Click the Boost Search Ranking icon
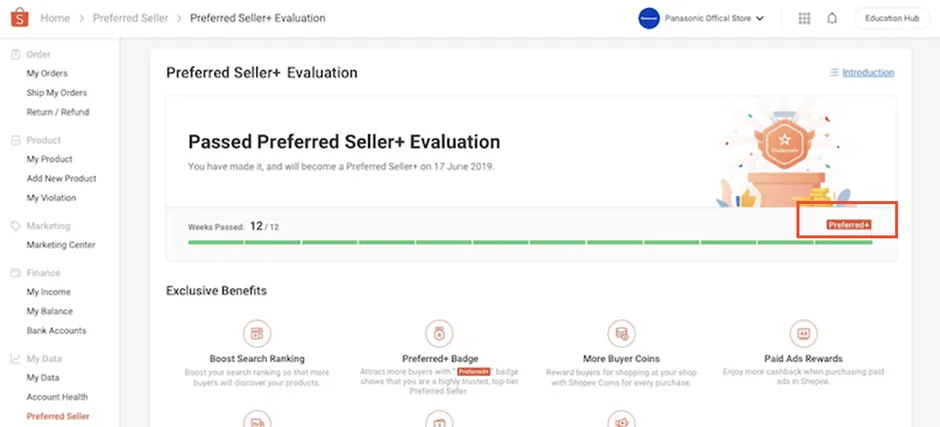Viewport: 940px width, 427px height. [257, 333]
